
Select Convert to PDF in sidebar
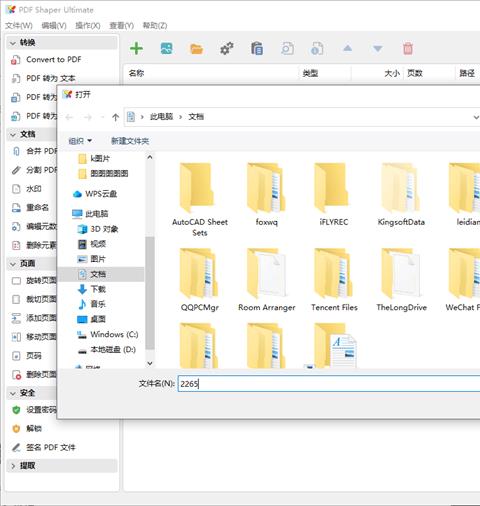tap(54, 60)
